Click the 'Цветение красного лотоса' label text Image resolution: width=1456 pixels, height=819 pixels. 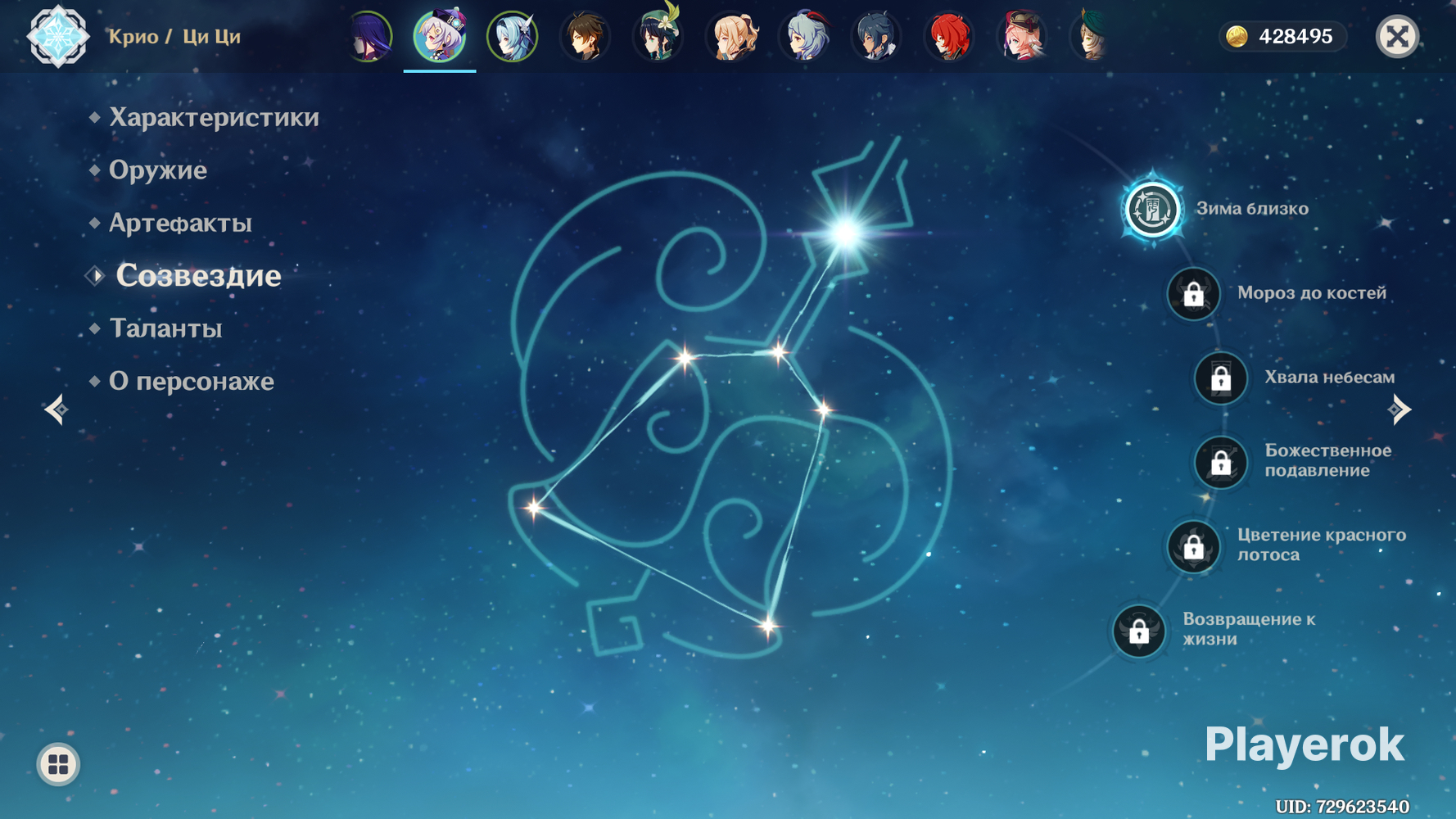pyautogui.click(x=1322, y=545)
